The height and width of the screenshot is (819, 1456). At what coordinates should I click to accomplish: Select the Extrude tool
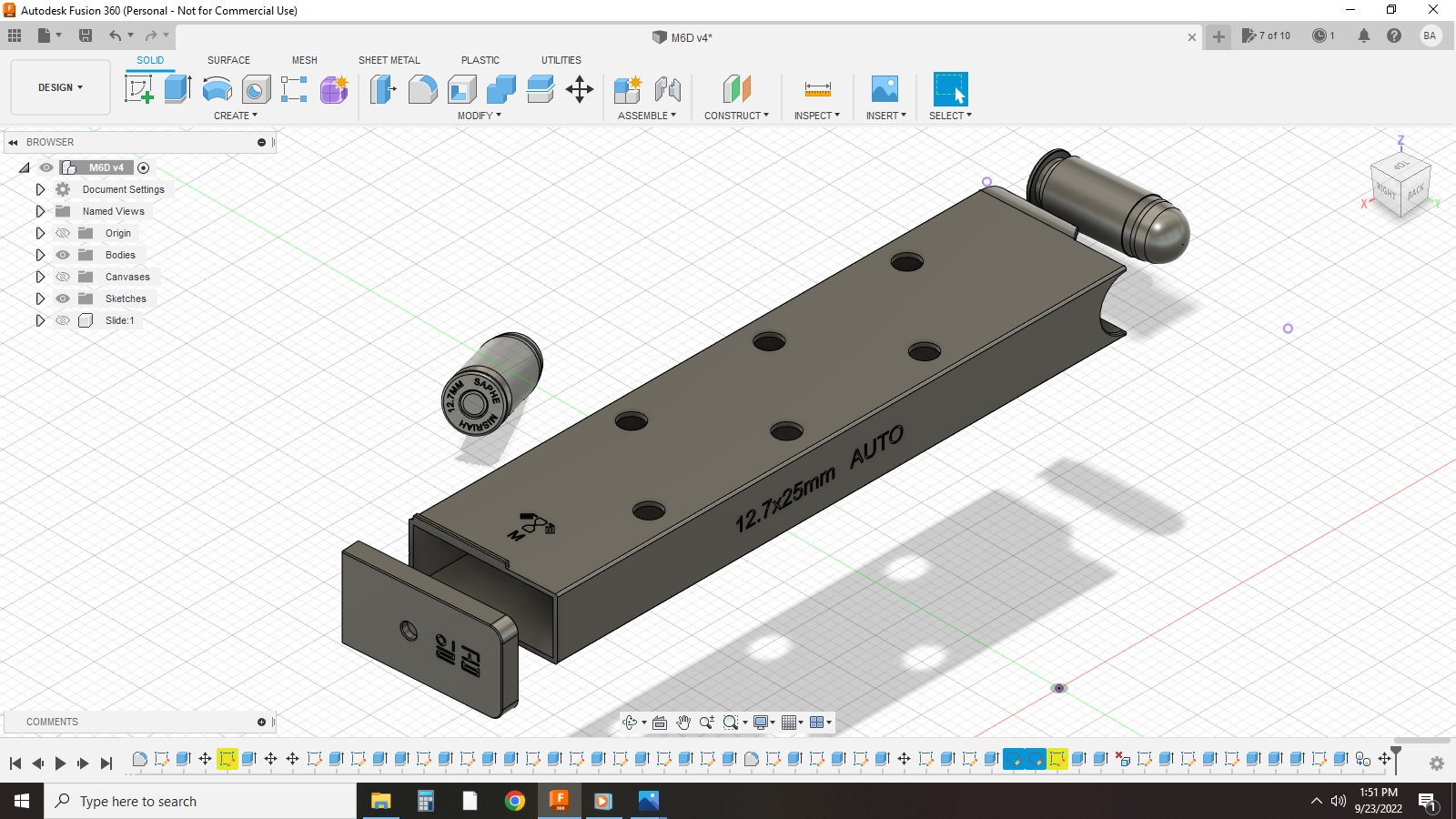[177, 89]
